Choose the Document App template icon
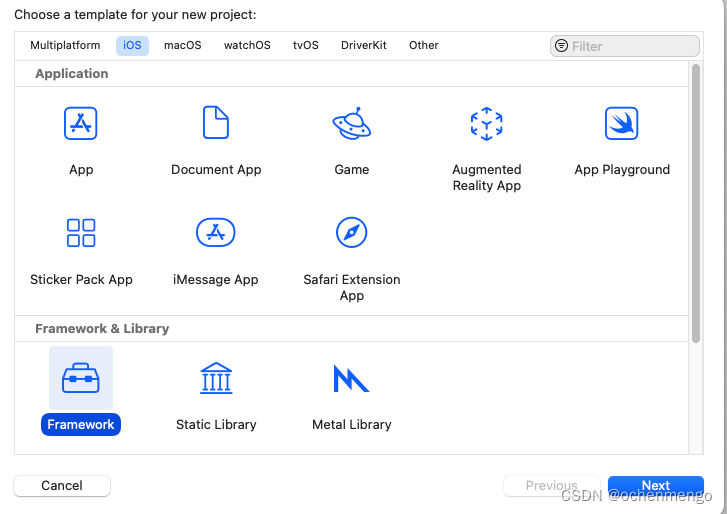Viewport: 727px width, 514px height. coord(216,122)
